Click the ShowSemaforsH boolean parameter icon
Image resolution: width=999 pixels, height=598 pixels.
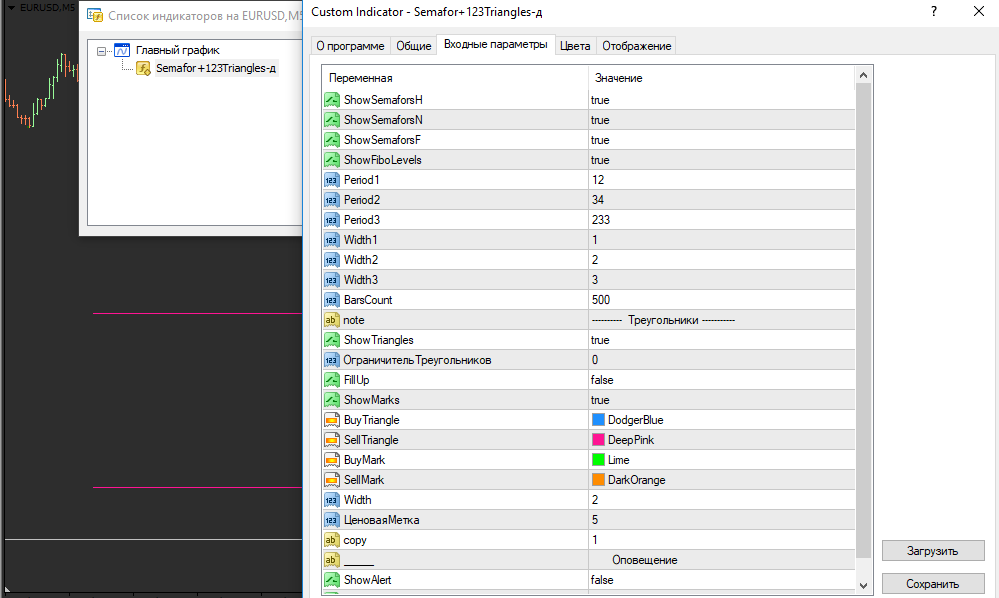pyautogui.click(x=331, y=100)
